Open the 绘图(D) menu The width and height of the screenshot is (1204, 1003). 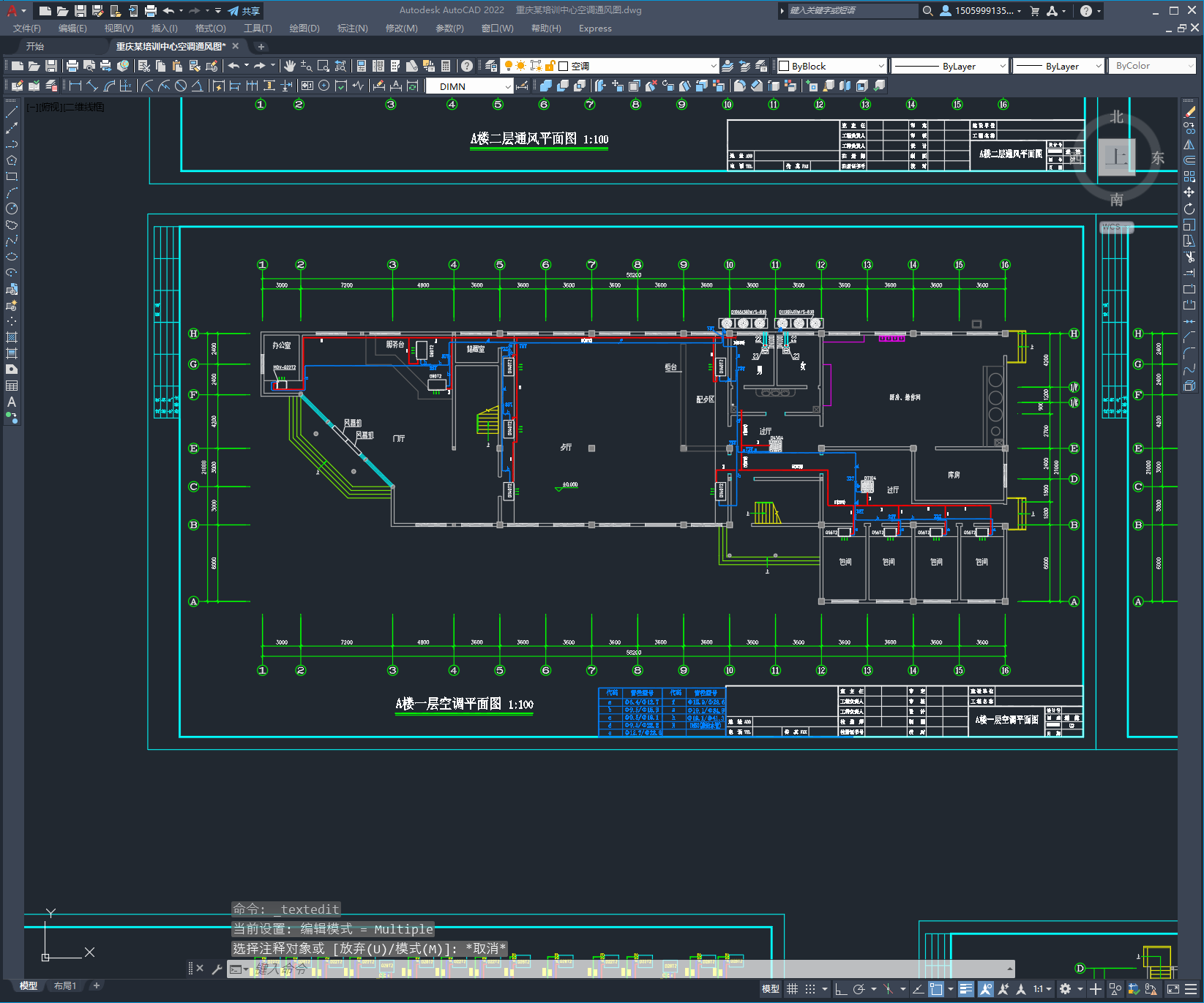pos(304,29)
